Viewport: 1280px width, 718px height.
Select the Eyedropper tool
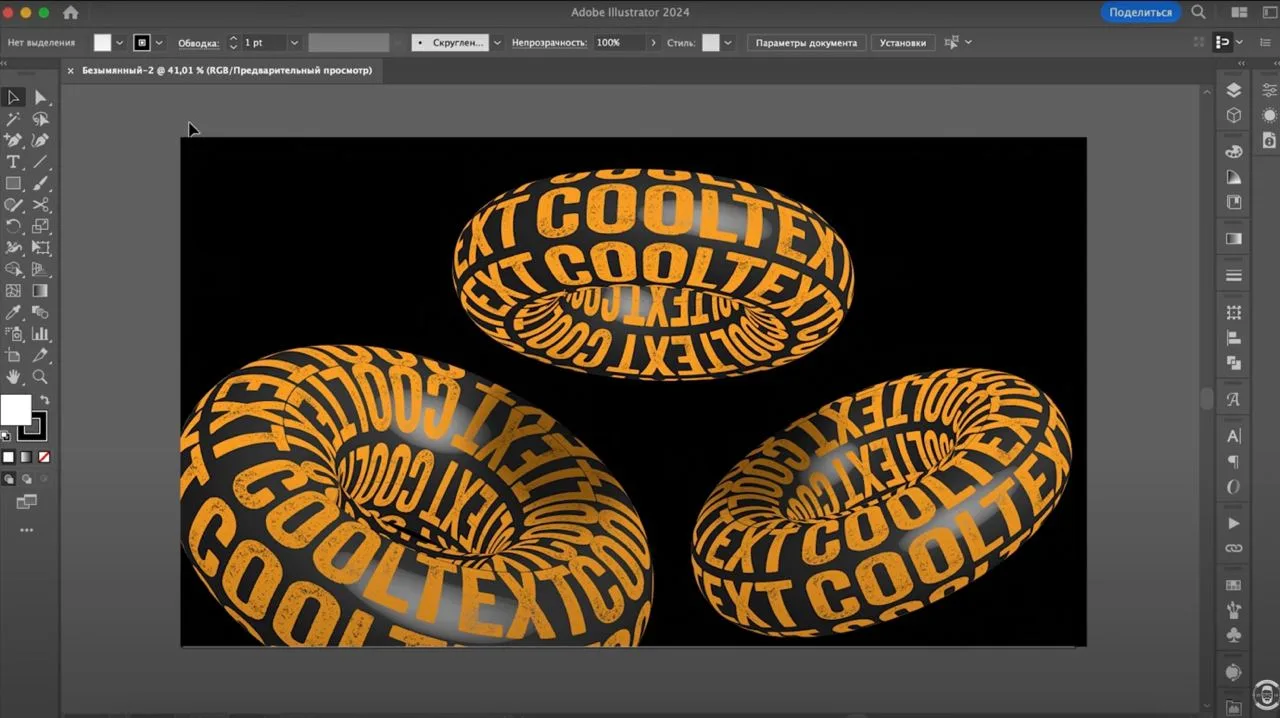13,312
